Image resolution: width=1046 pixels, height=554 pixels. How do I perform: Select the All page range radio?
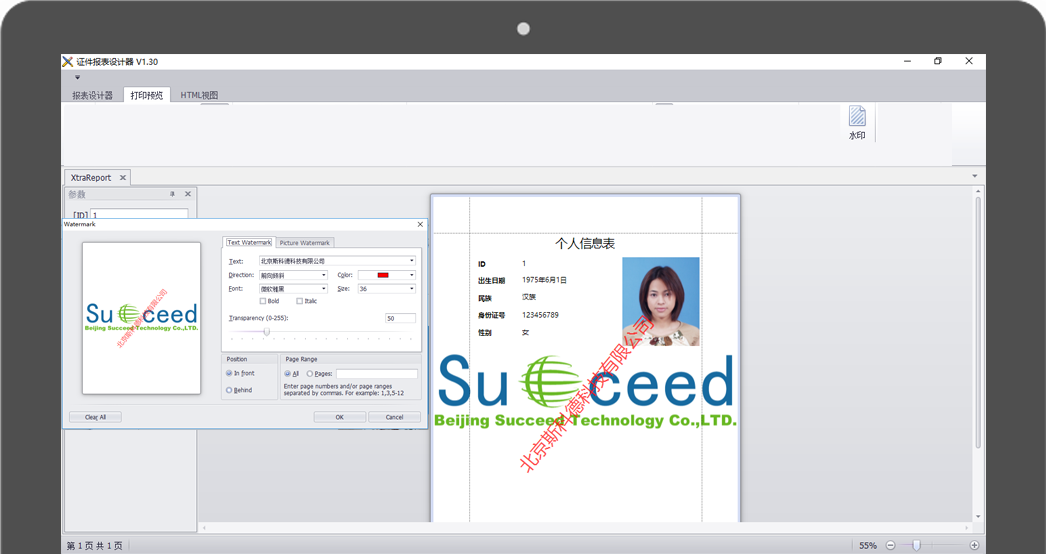pos(288,374)
